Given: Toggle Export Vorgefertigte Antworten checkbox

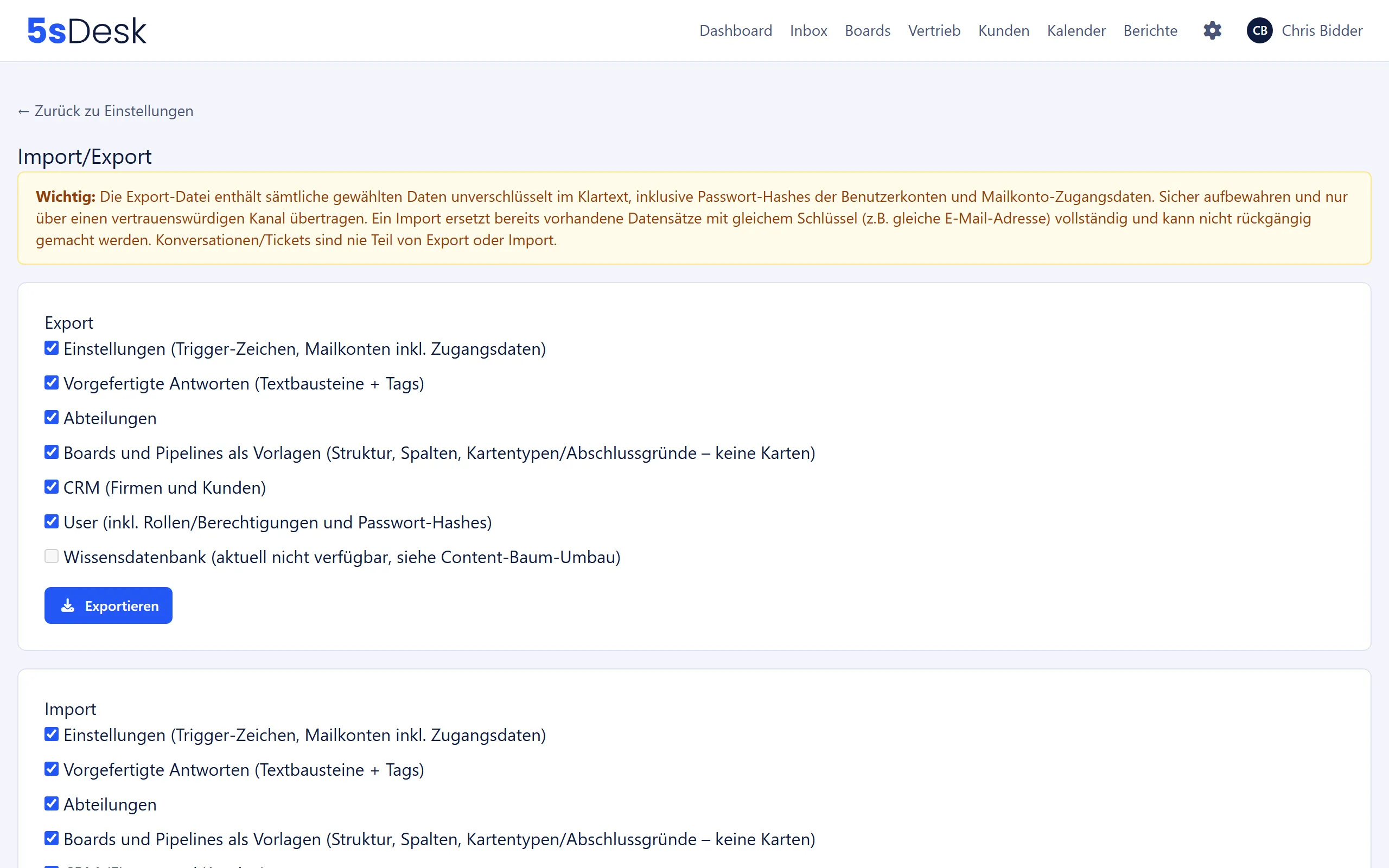Looking at the screenshot, I should click(x=52, y=383).
